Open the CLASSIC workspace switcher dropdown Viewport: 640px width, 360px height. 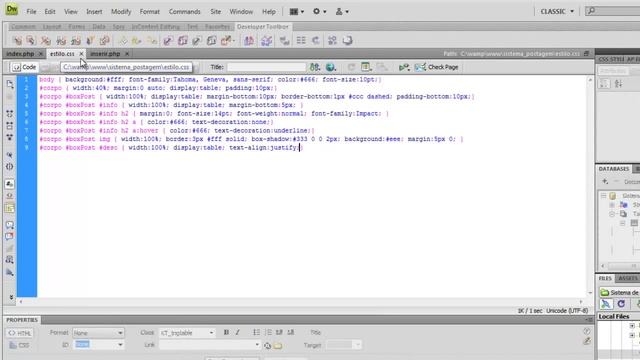coord(557,11)
